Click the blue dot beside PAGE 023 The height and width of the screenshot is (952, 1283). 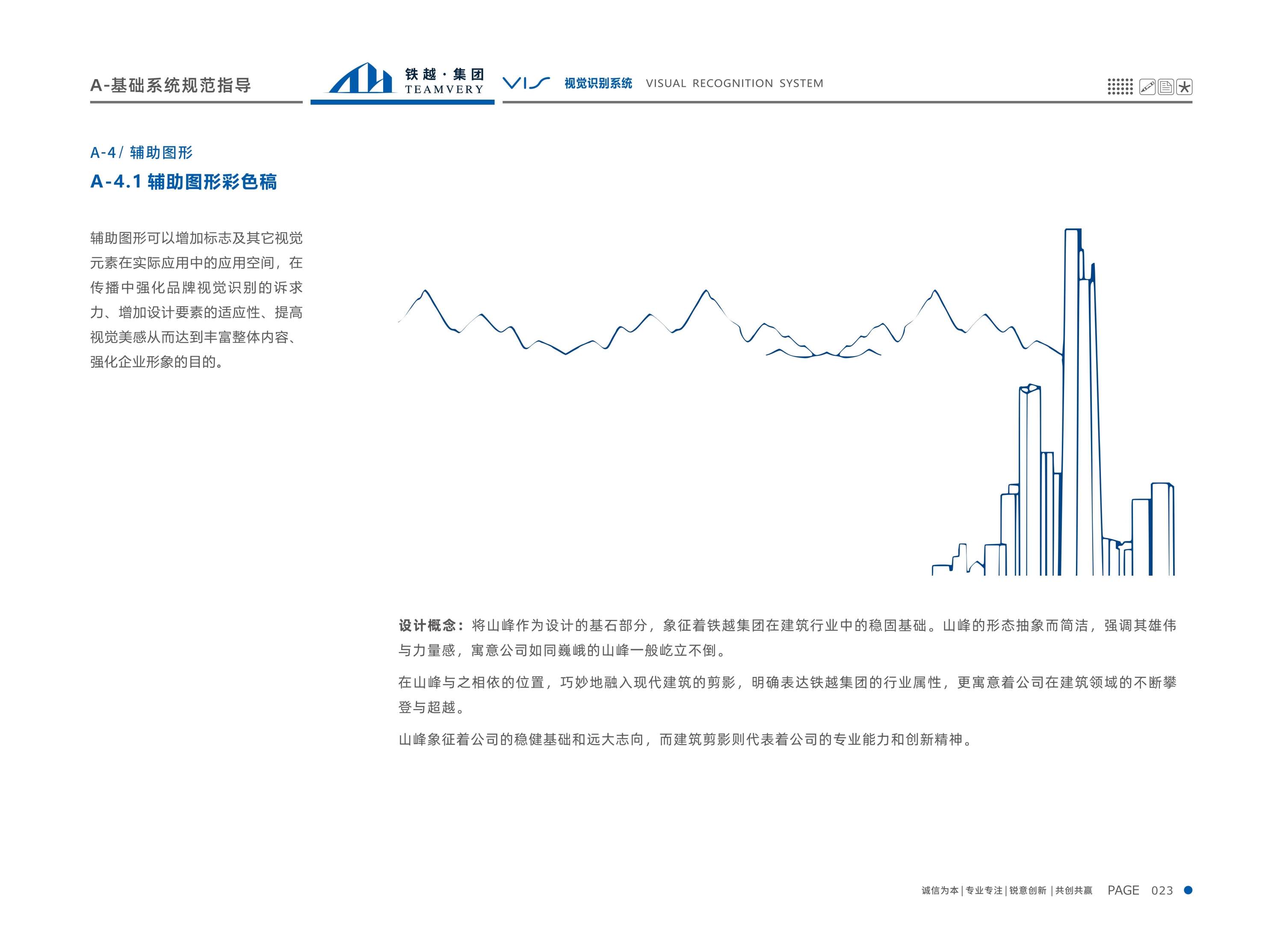click(1187, 890)
